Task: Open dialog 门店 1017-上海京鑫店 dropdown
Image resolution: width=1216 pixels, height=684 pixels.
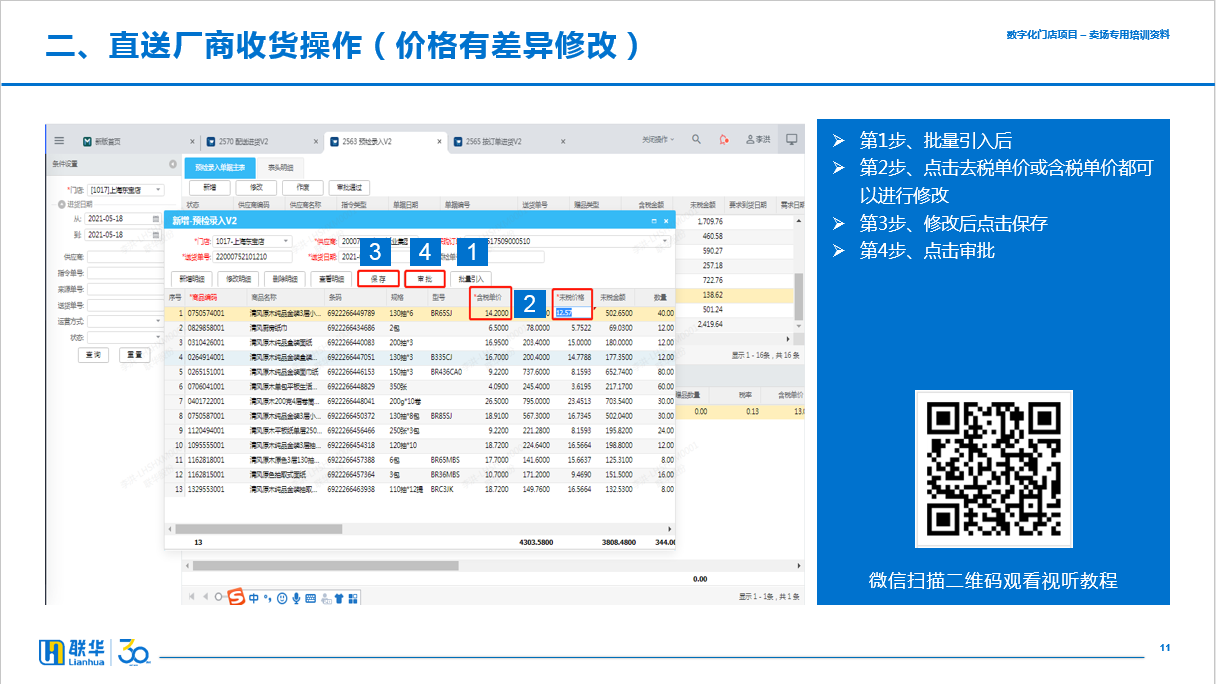Action: tap(287, 241)
